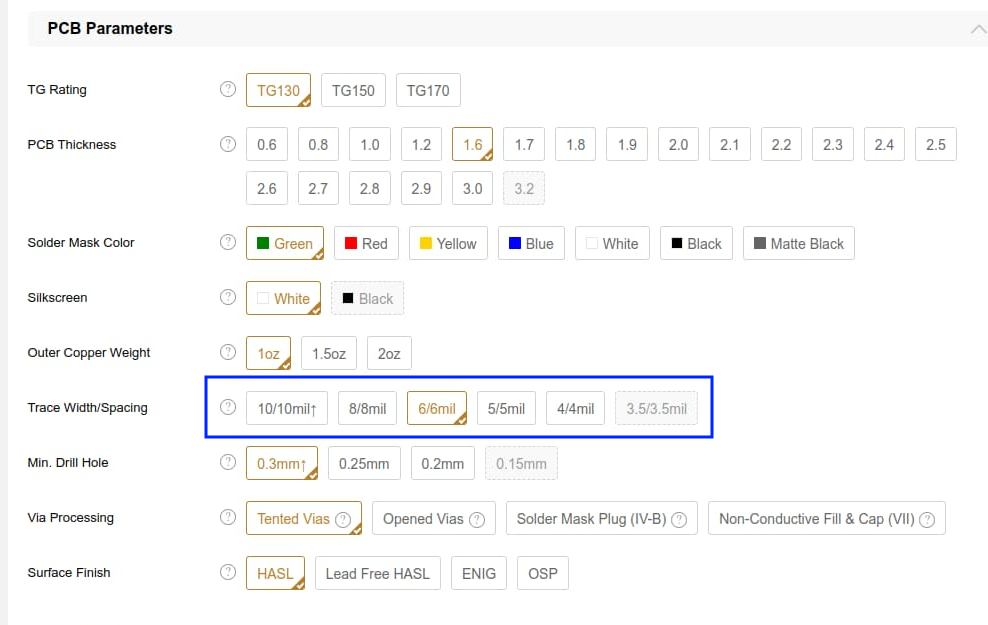Choose PCB thickness 2.2

(x=781, y=144)
